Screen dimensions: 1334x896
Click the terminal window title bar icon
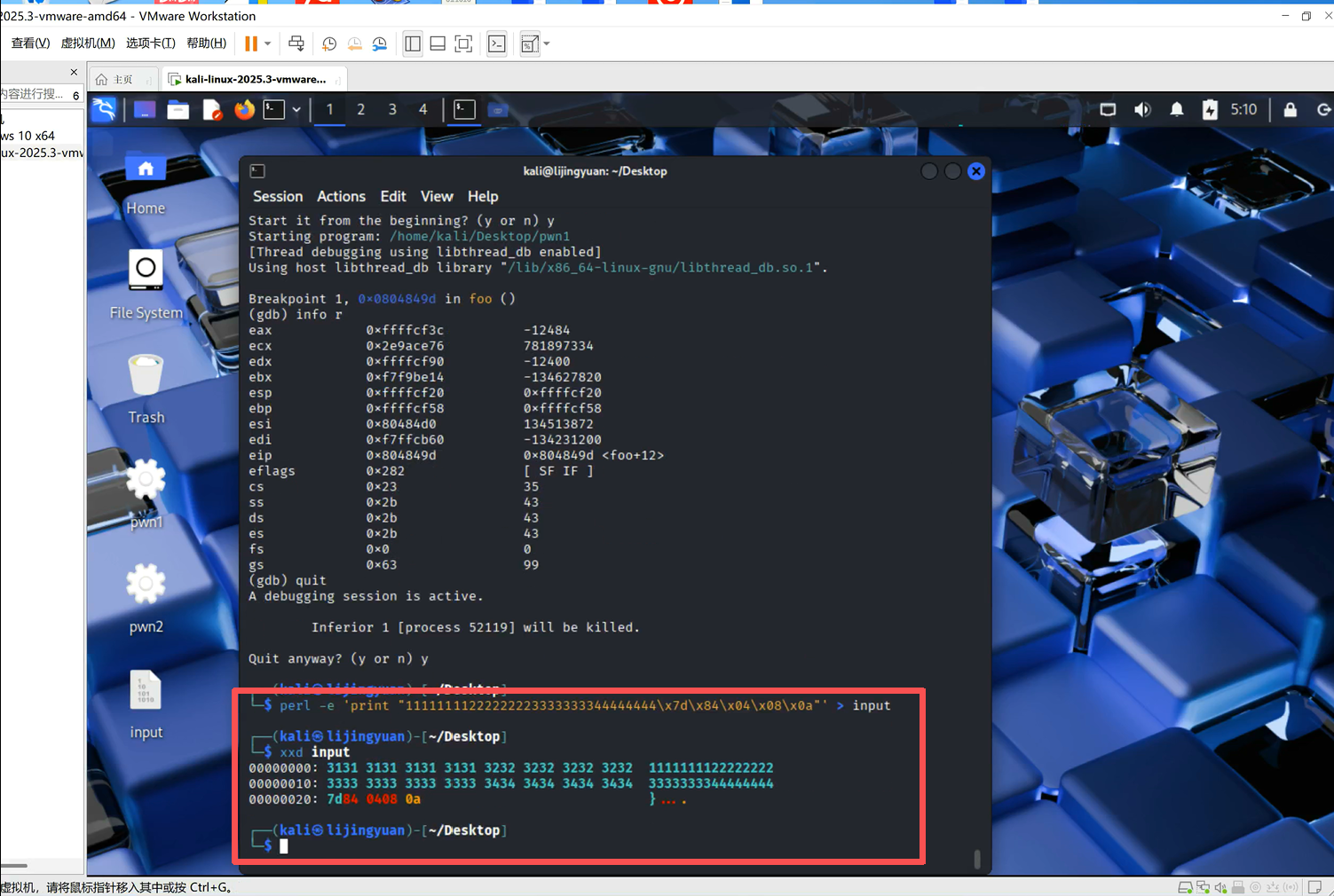(257, 171)
